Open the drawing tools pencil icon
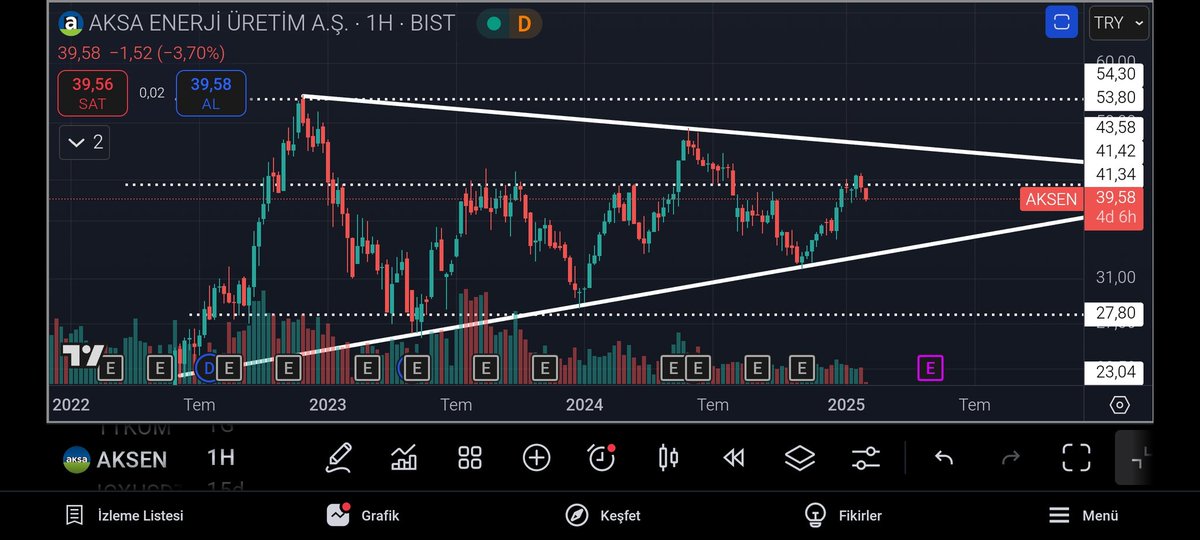 tap(339, 458)
